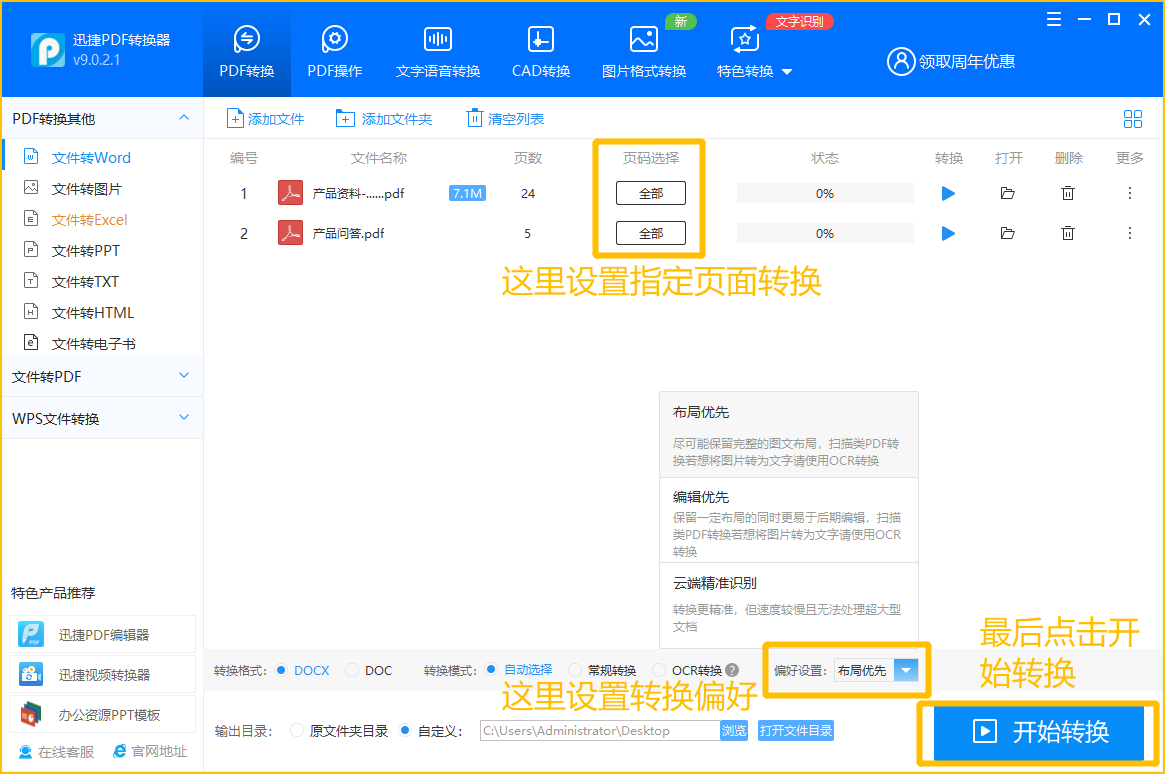Image resolution: width=1165 pixels, height=775 pixels.
Task: Open 迅捷PDF编辑器 recommended product
Action: pos(102,635)
